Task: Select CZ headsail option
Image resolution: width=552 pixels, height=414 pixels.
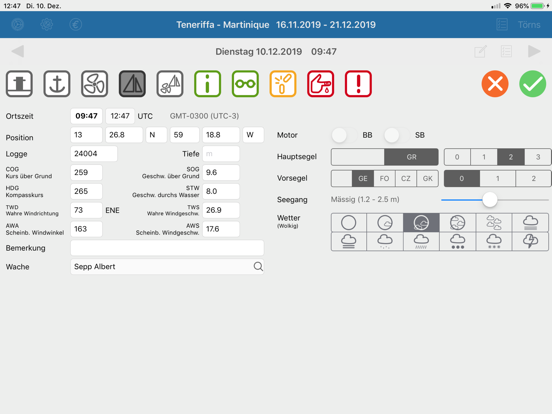Action: point(406,178)
